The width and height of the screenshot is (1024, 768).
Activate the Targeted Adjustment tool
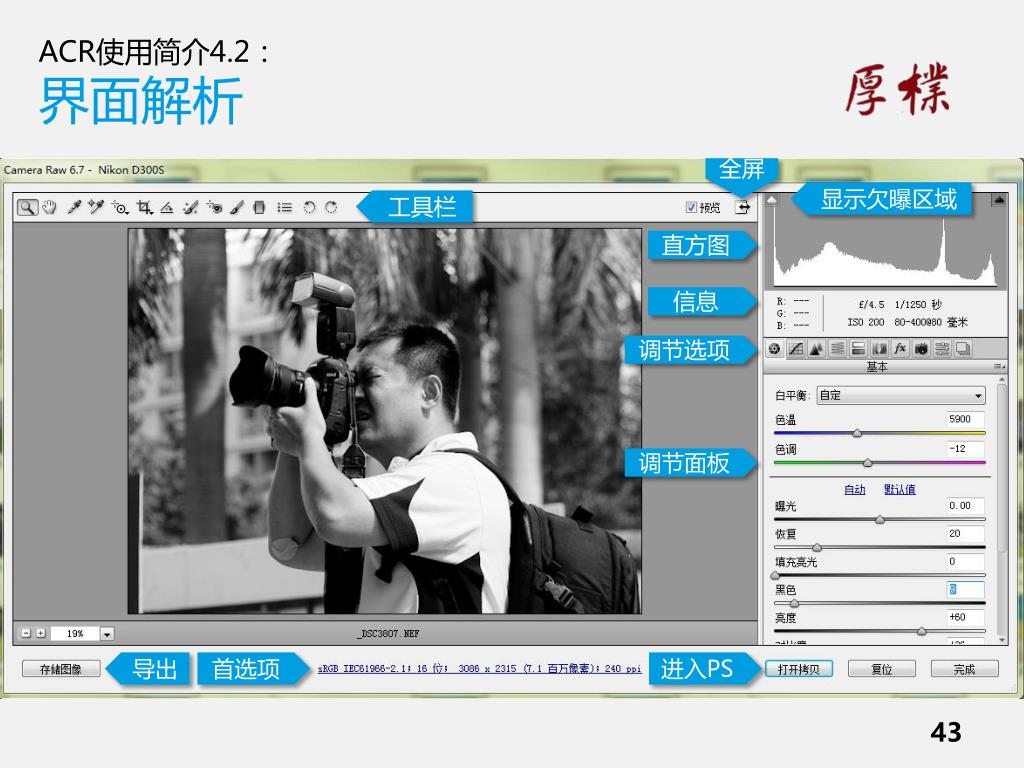click(120, 207)
